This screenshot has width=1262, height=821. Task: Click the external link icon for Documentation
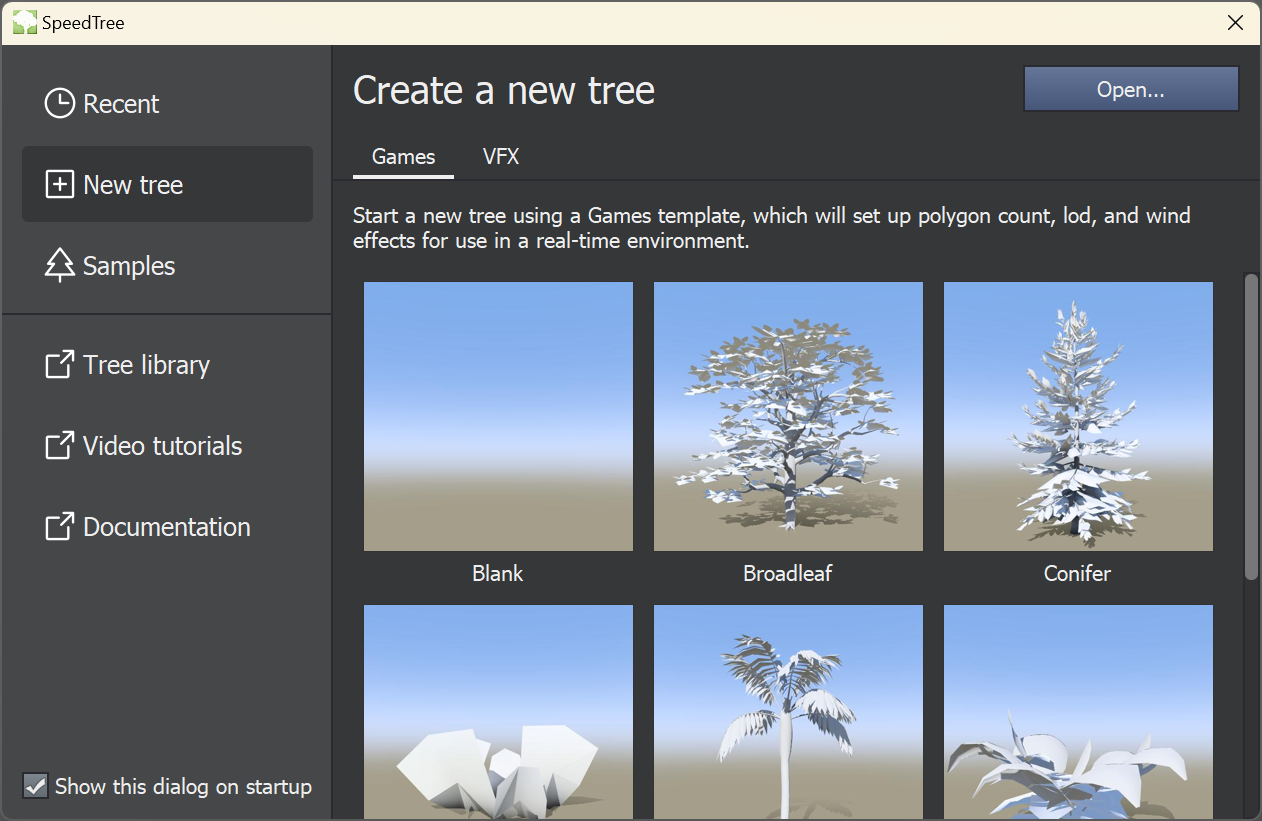[60, 527]
